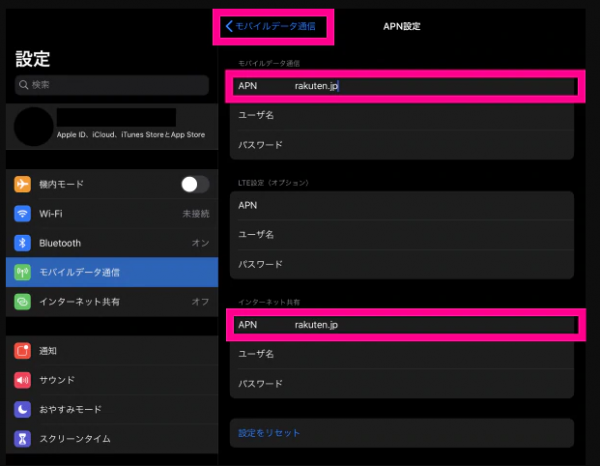Go back to モバイルデータ通信 page

pyautogui.click(x=271, y=26)
